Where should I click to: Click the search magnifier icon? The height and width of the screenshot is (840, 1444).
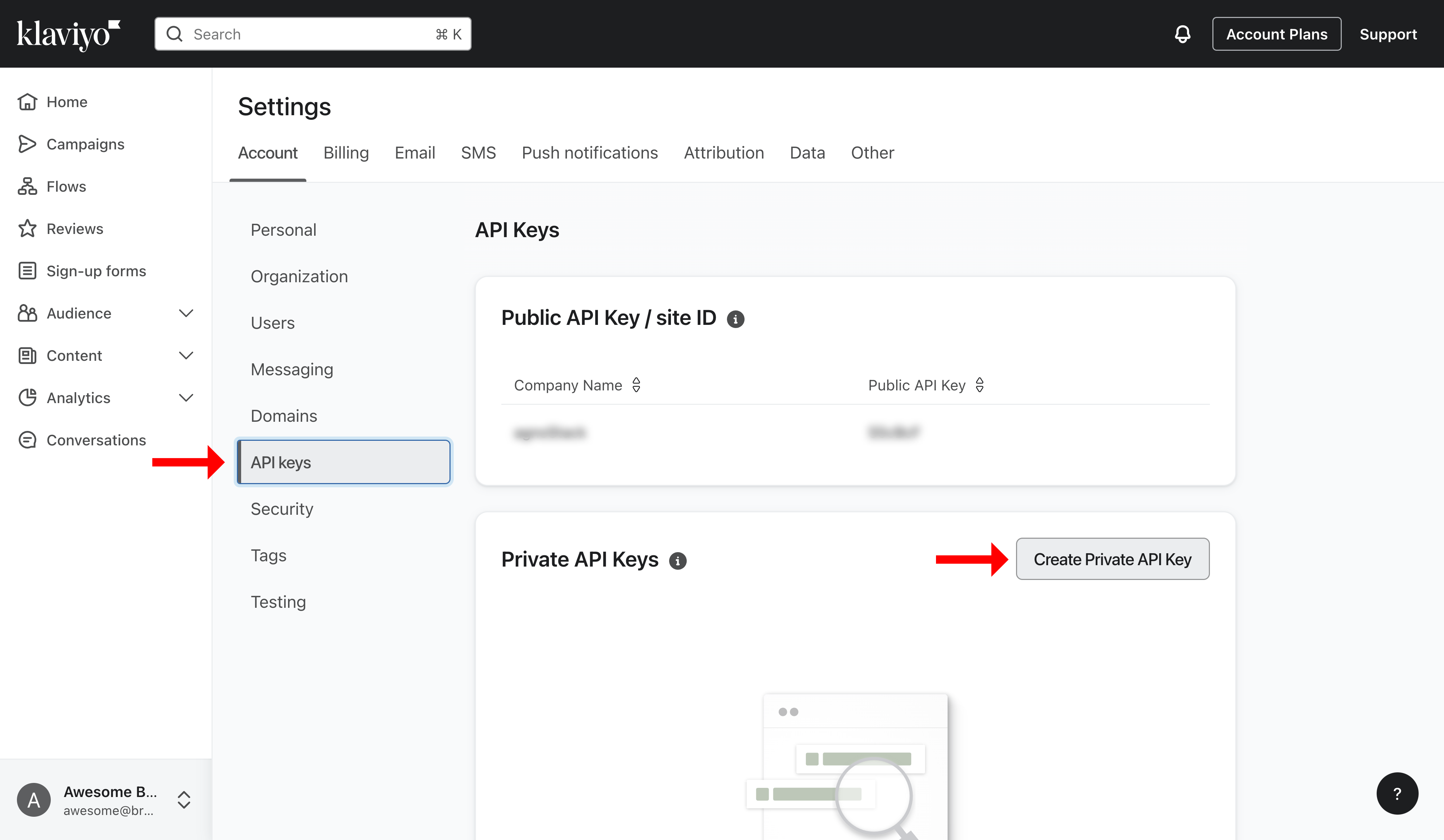tap(174, 35)
